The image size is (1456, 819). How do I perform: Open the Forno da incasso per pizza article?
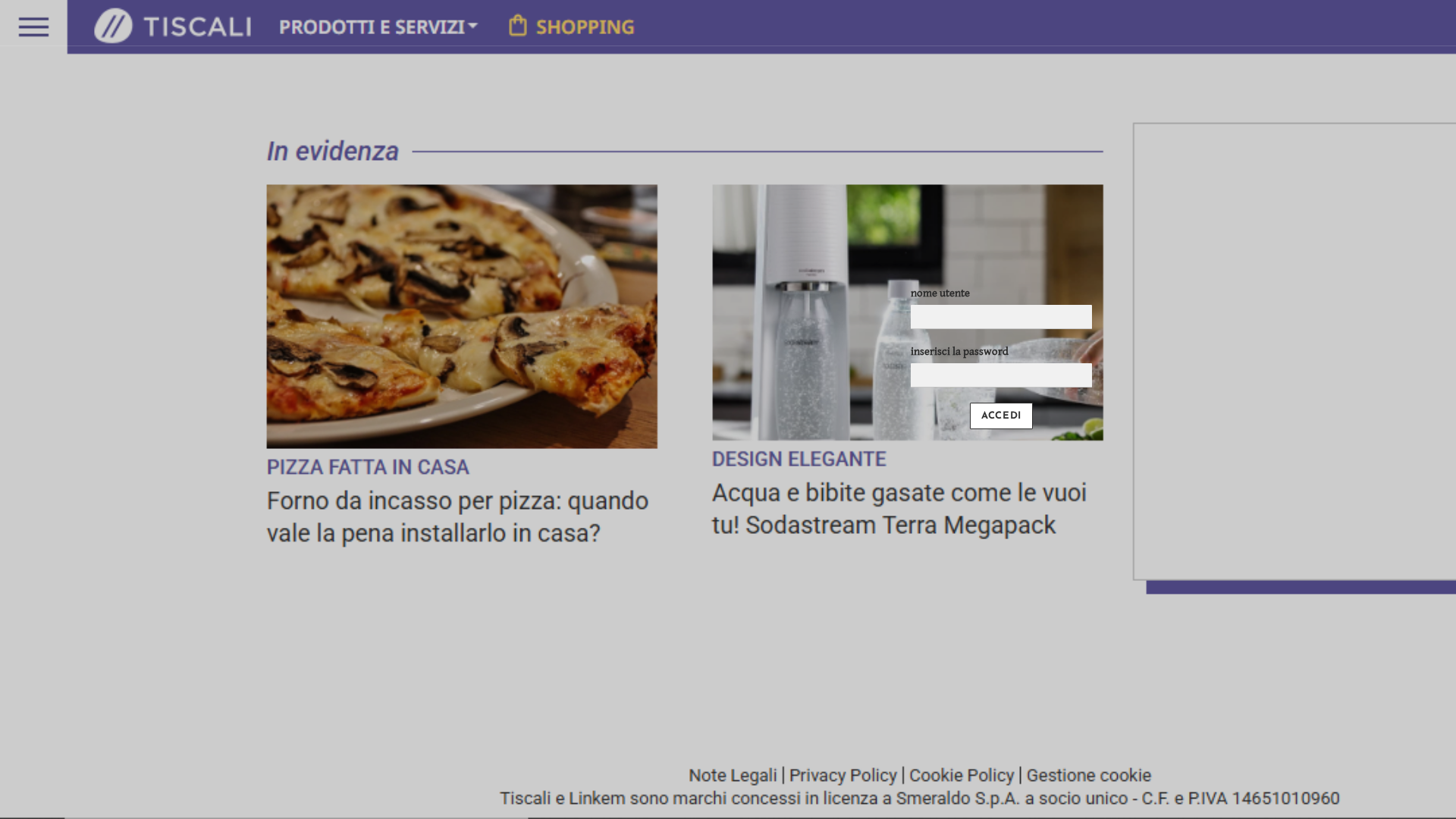point(457,516)
